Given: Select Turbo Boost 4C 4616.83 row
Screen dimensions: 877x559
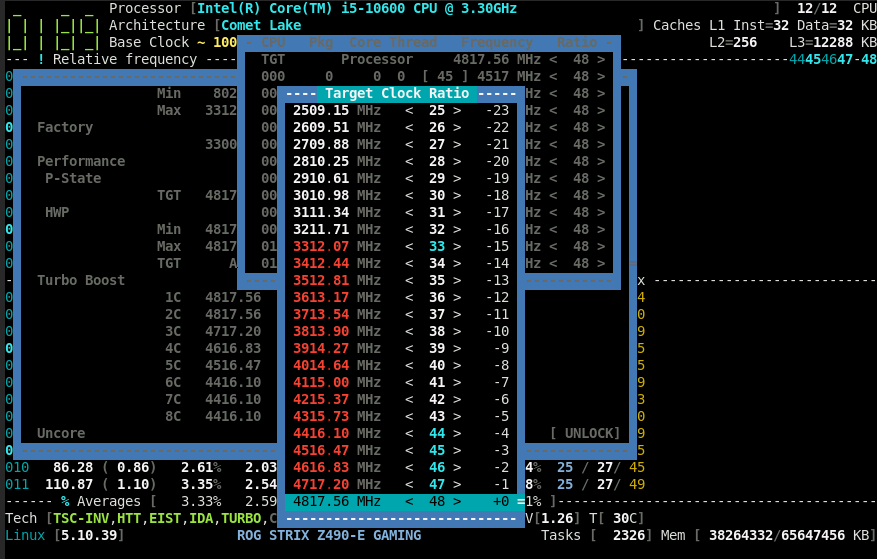Looking at the screenshot, I should pyautogui.click(x=213, y=348).
